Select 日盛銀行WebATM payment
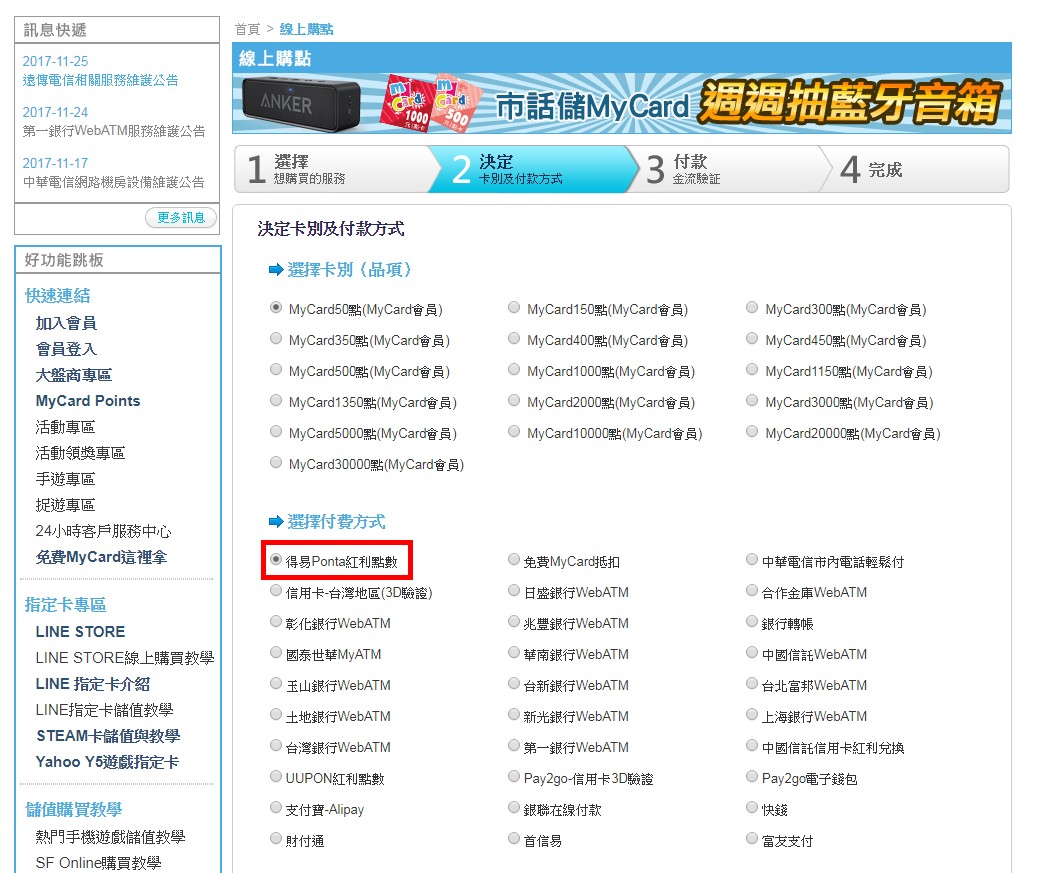Screen dimensions: 1044x873 pos(514,591)
